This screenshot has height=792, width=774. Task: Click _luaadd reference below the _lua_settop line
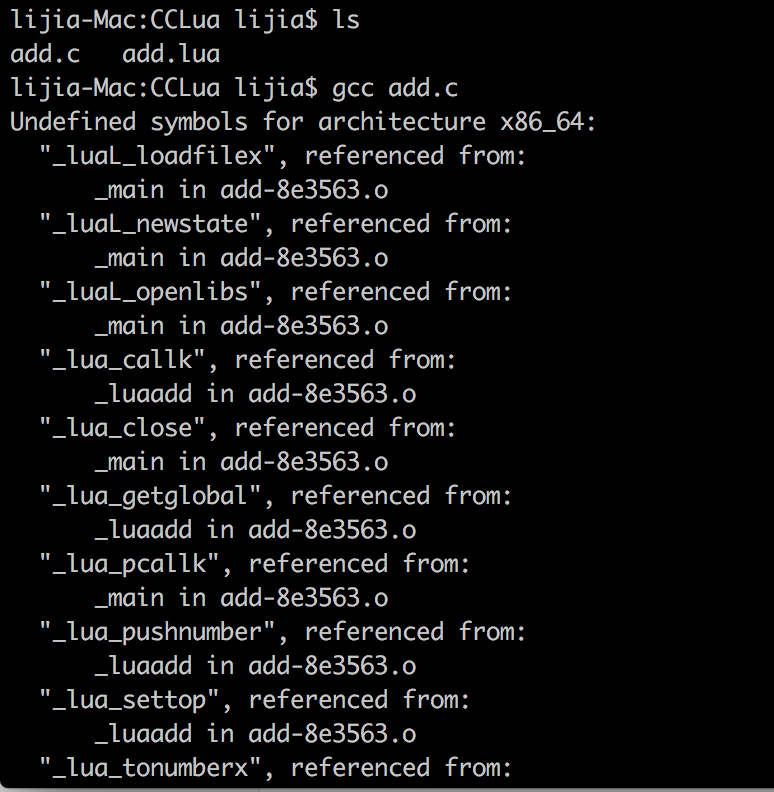(x=143, y=734)
